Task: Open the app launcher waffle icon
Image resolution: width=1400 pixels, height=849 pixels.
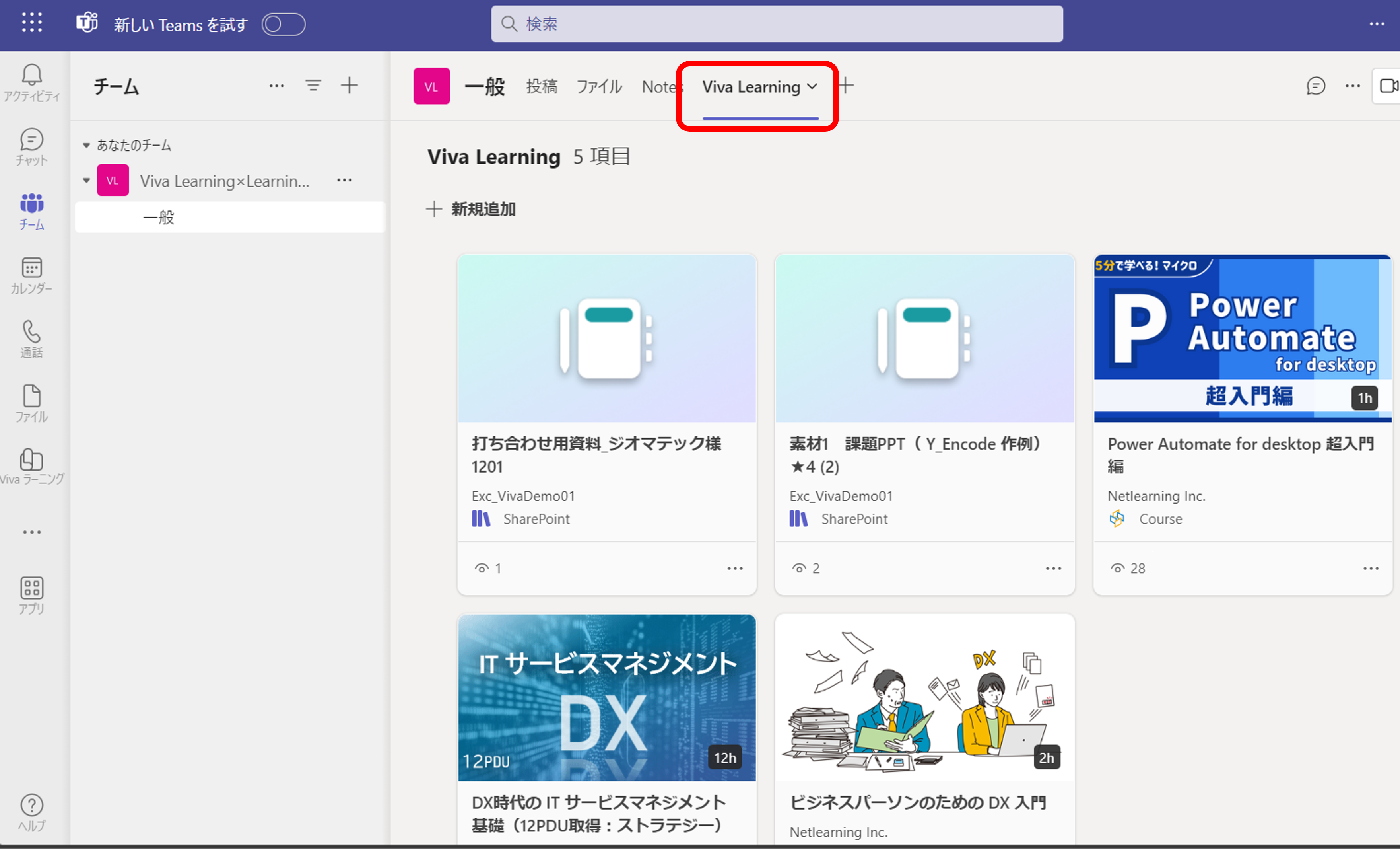Action: pyautogui.click(x=32, y=23)
